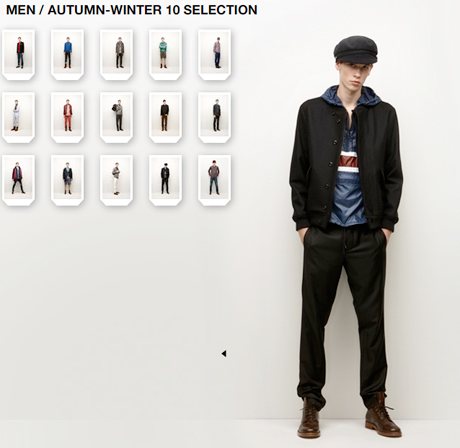Select thumbnail with dark grey jacket in second row

(215, 117)
